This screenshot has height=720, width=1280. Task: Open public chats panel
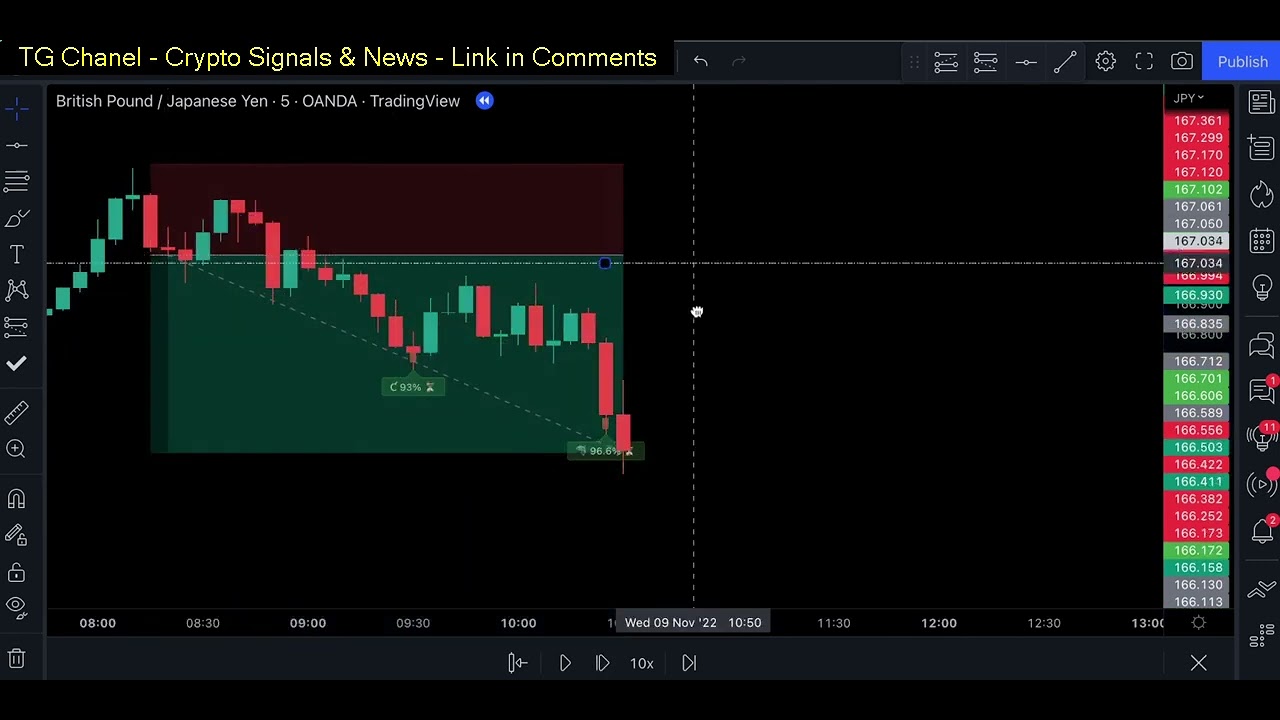pyautogui.click(x=1261, y=345)
